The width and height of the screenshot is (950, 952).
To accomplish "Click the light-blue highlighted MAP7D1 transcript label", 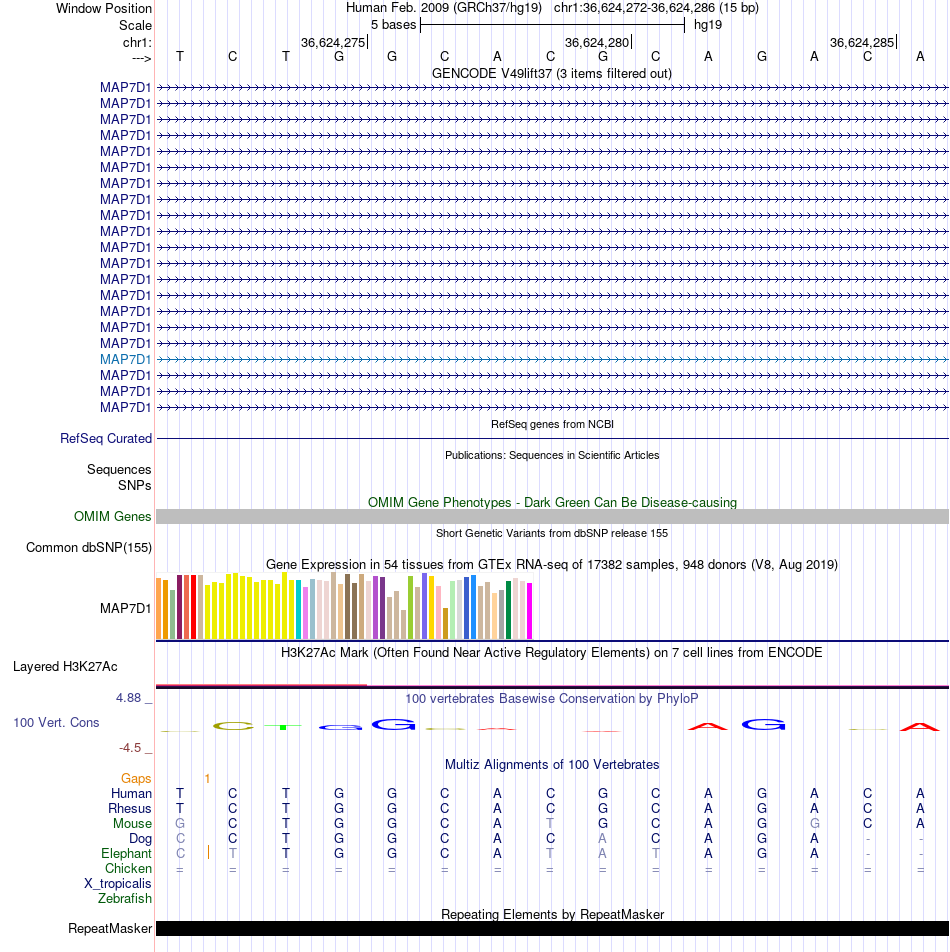I will [x=125, y=359].
